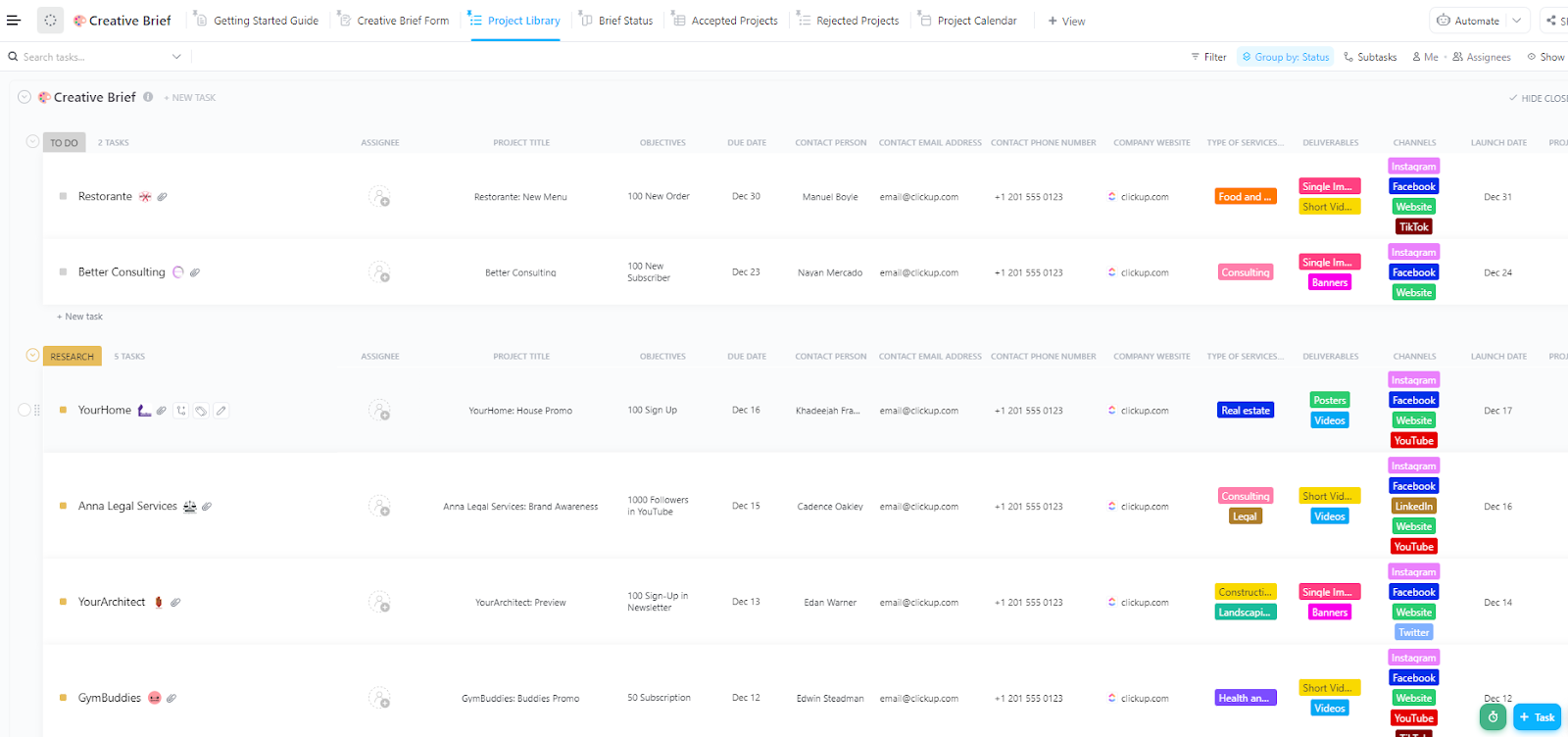The width and height of the screenshot is (1568, 737).
Task: Click the Search tasks input field
Action: click(94, 57)
